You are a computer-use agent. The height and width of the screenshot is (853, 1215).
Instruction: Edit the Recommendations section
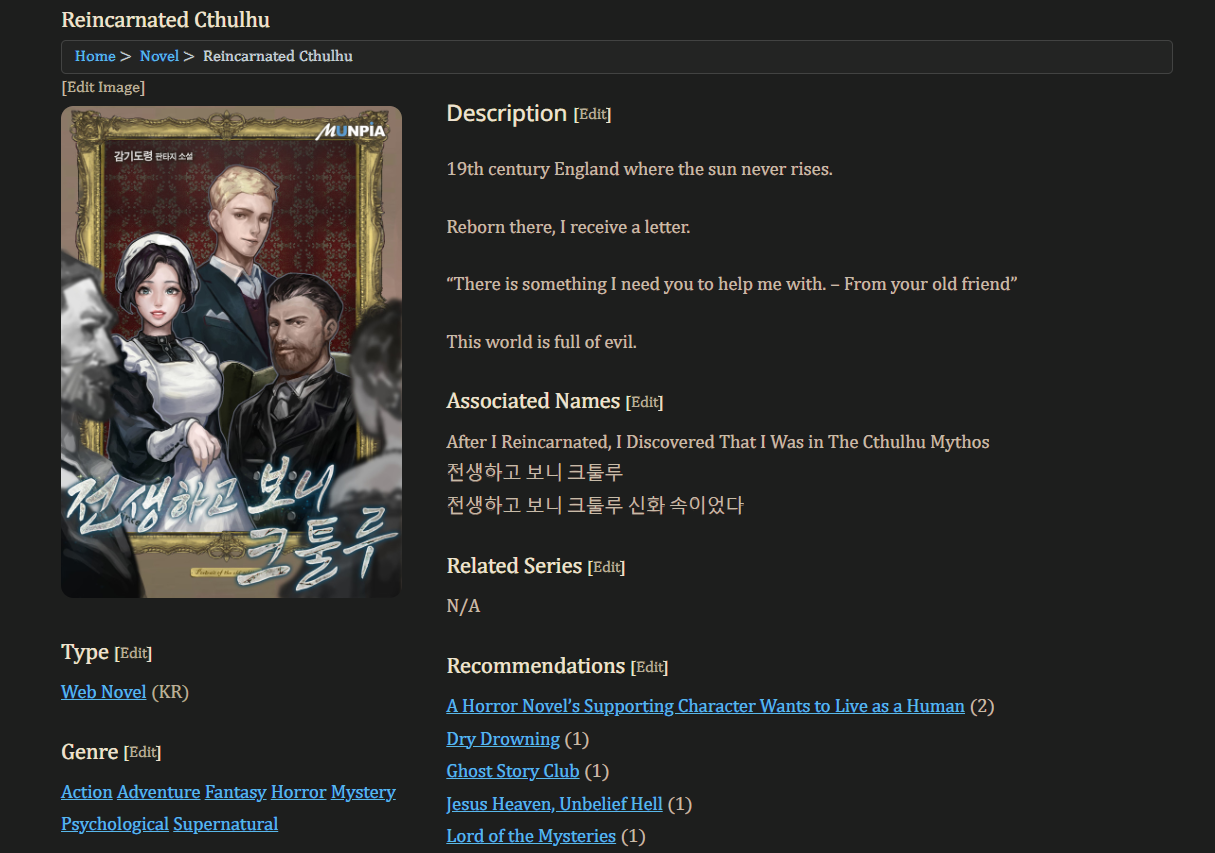(649, 667)
